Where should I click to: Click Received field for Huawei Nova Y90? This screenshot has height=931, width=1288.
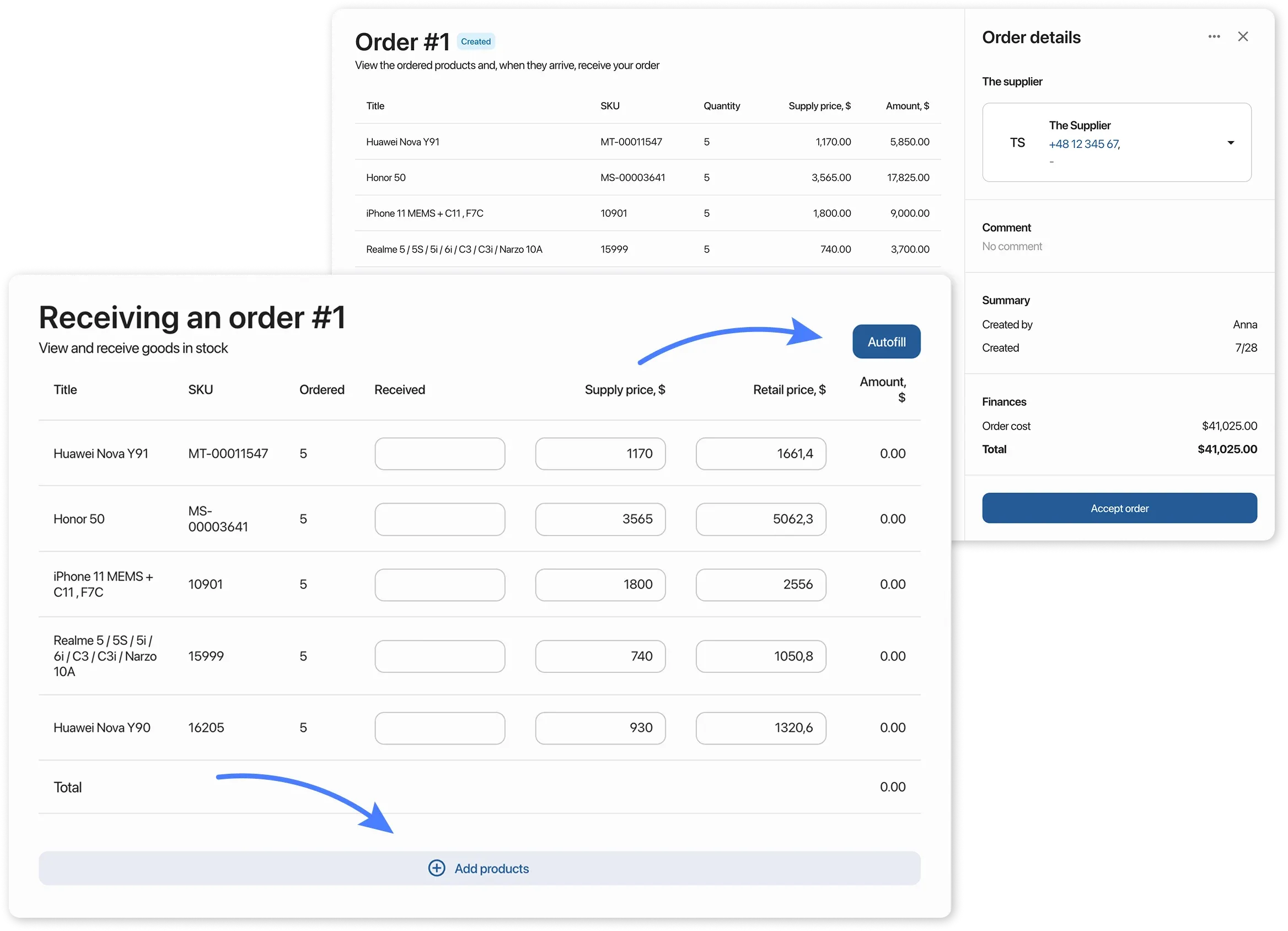439,727
